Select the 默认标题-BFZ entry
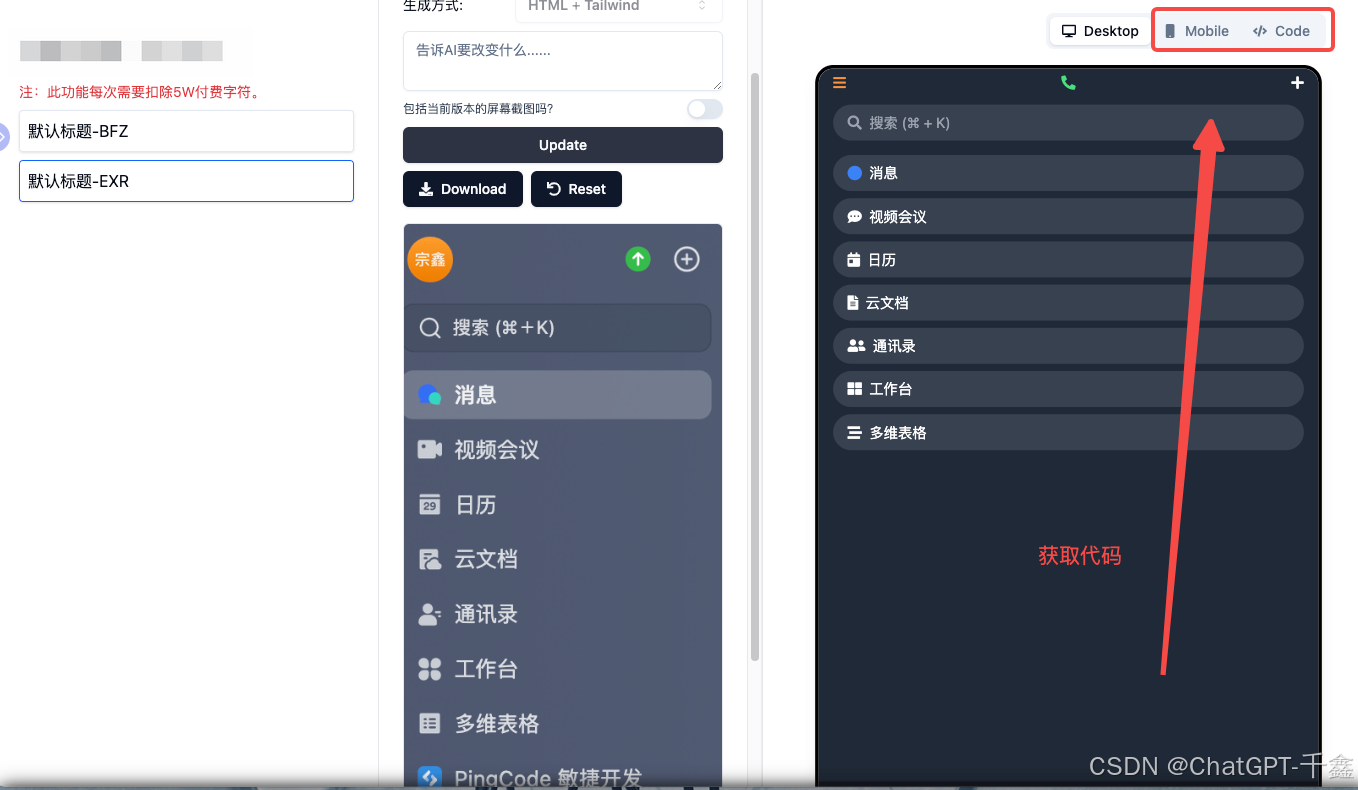Image resolution: width=1358 pixels, height=790 pixels. coord(186,131)
